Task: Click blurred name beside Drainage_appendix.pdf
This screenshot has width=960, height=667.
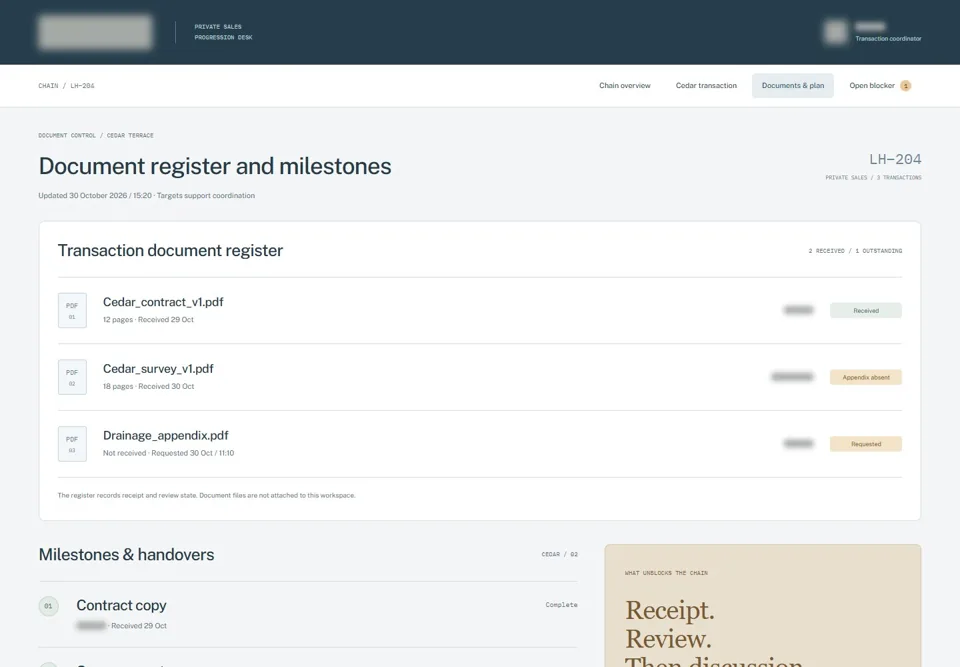Action: 799,443
